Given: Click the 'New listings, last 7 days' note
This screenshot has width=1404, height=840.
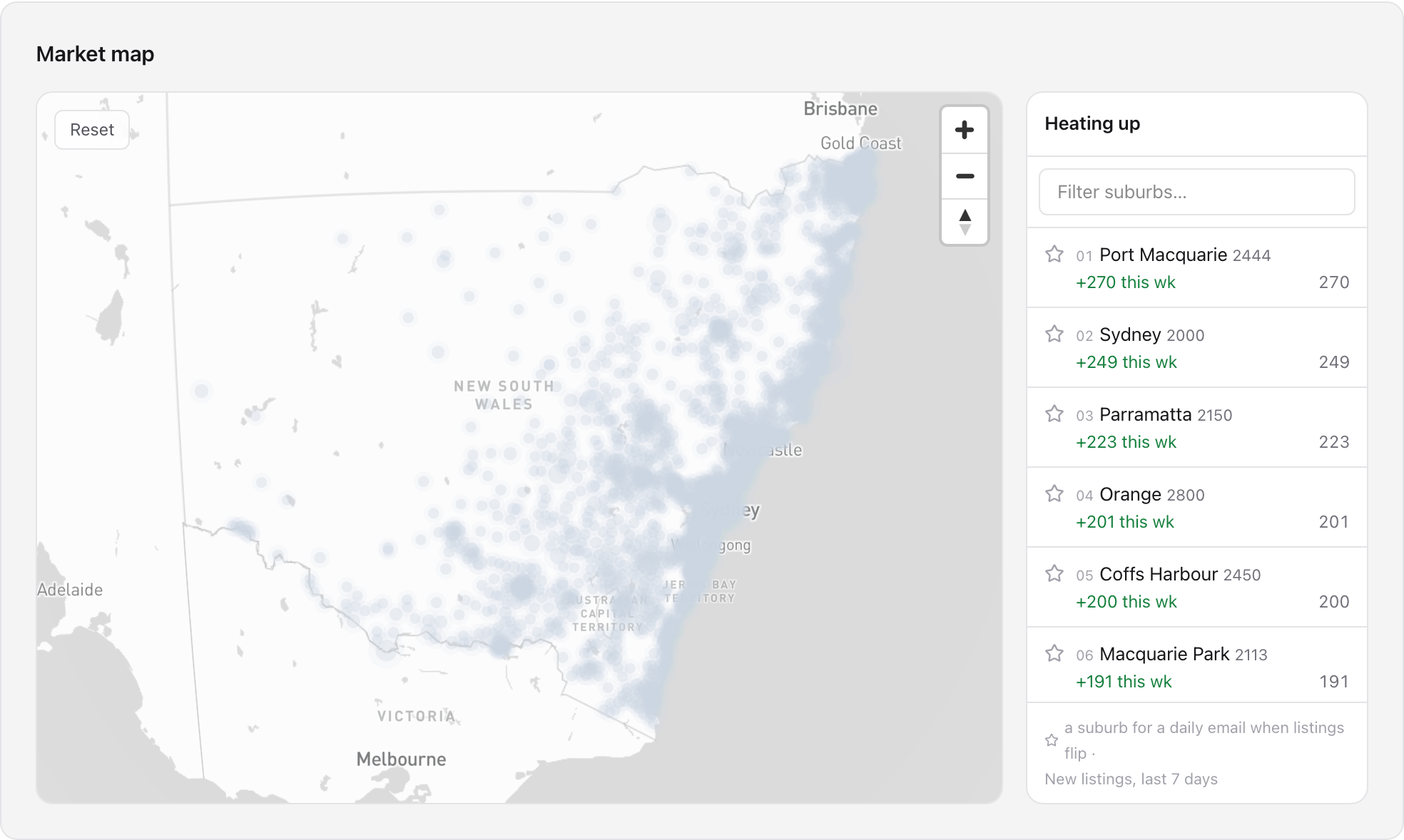Looking at the screenshot, I should click(1131, 779).
